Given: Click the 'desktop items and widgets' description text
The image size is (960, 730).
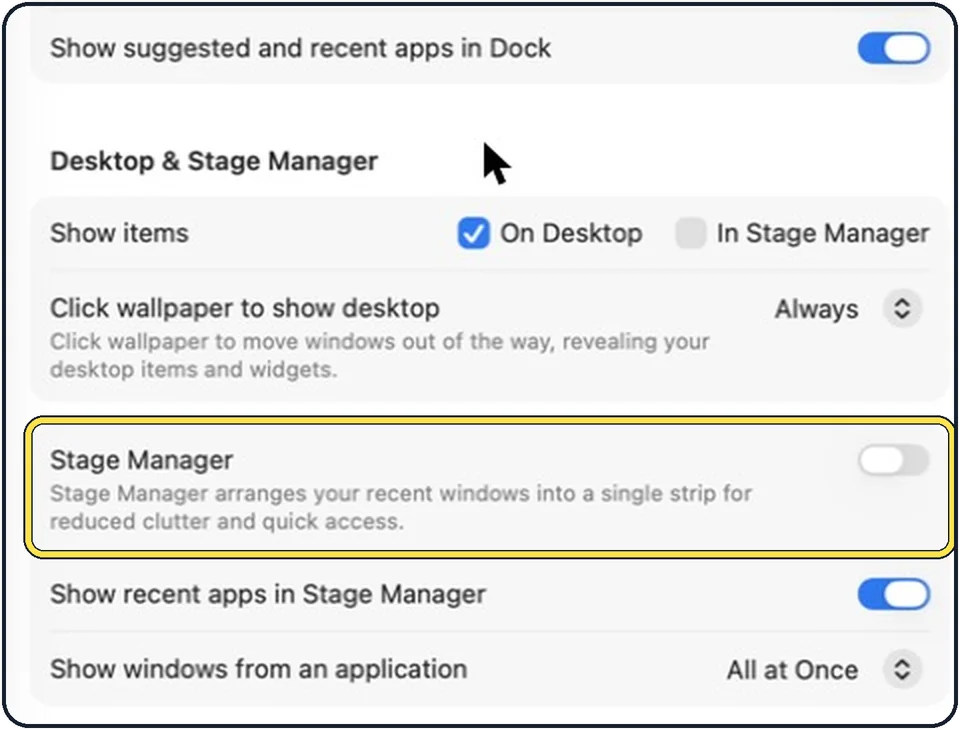Looking at the screenshot, I should tap(193, 370).
